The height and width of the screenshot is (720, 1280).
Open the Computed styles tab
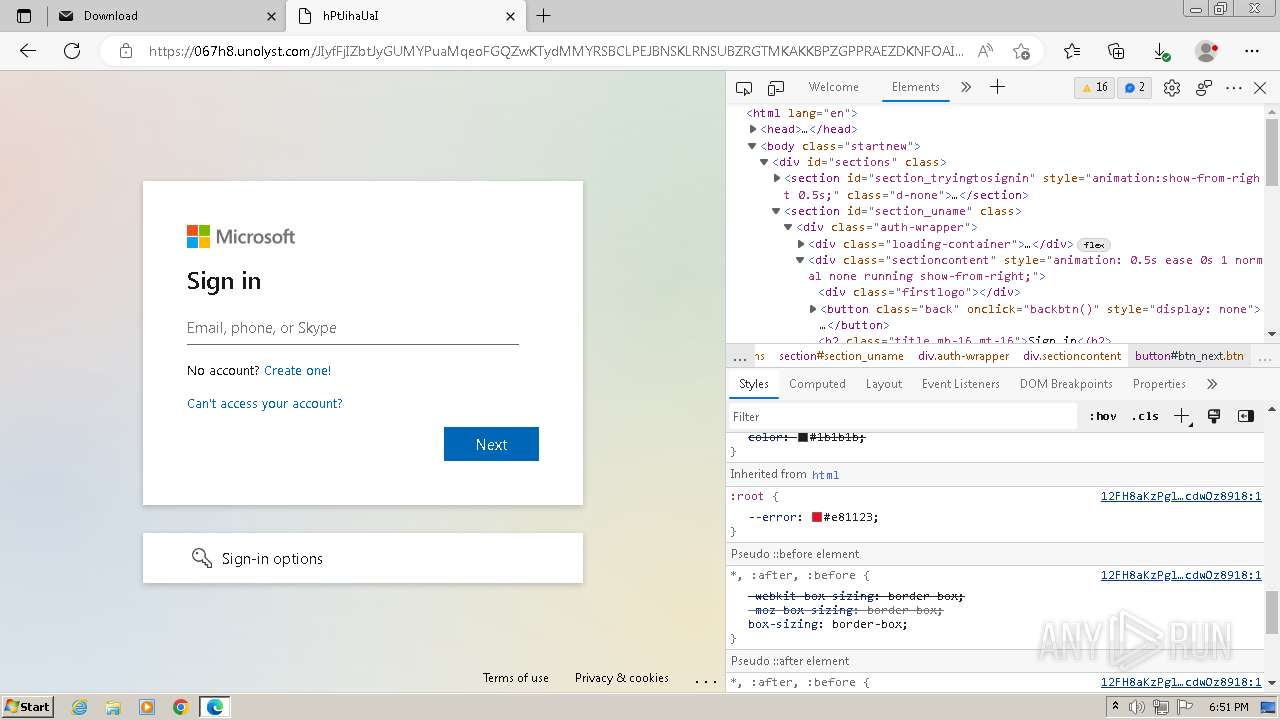click(817, 384)
